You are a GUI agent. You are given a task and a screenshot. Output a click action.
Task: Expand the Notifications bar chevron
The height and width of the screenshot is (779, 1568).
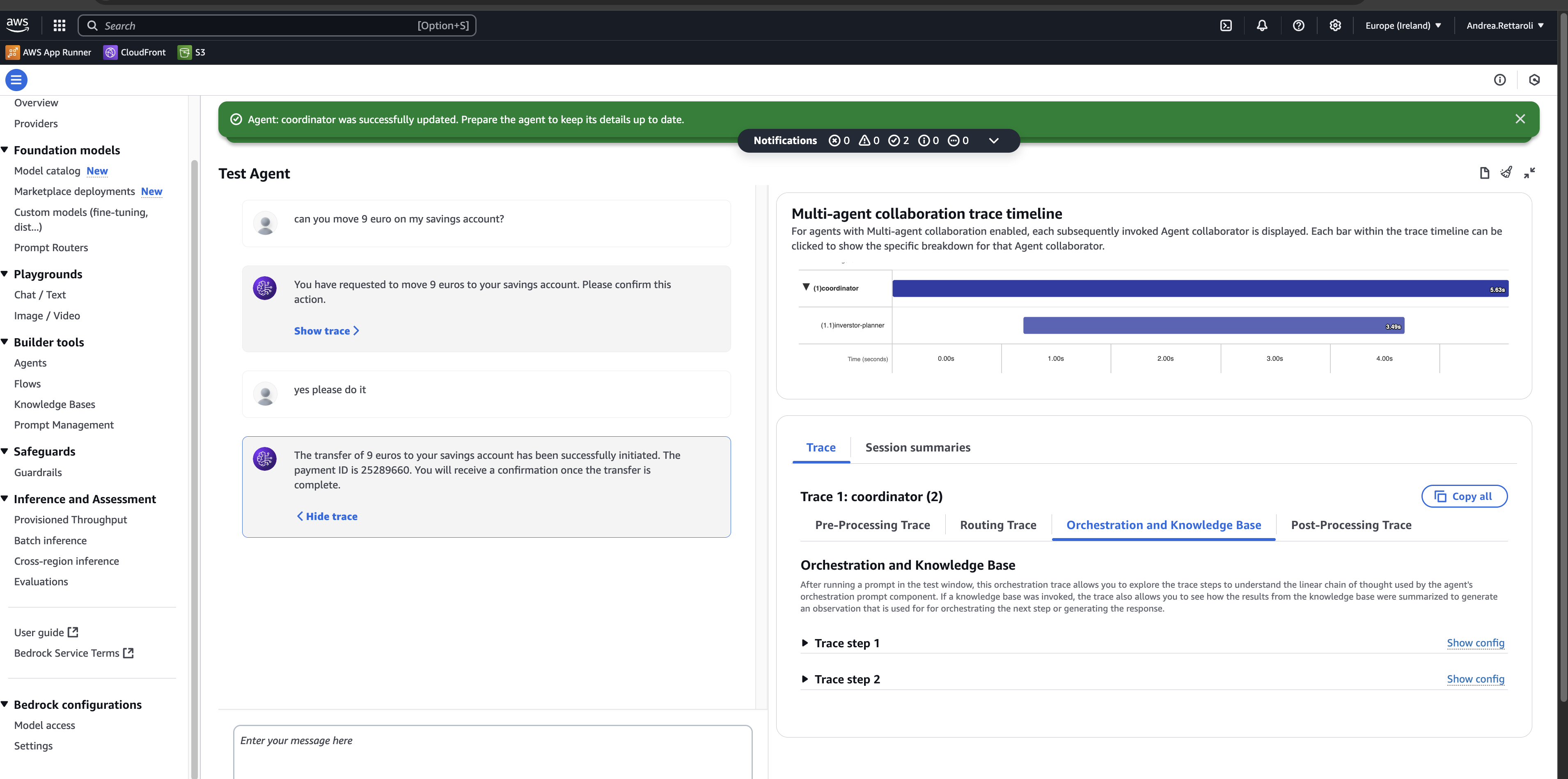pos(993,141)
